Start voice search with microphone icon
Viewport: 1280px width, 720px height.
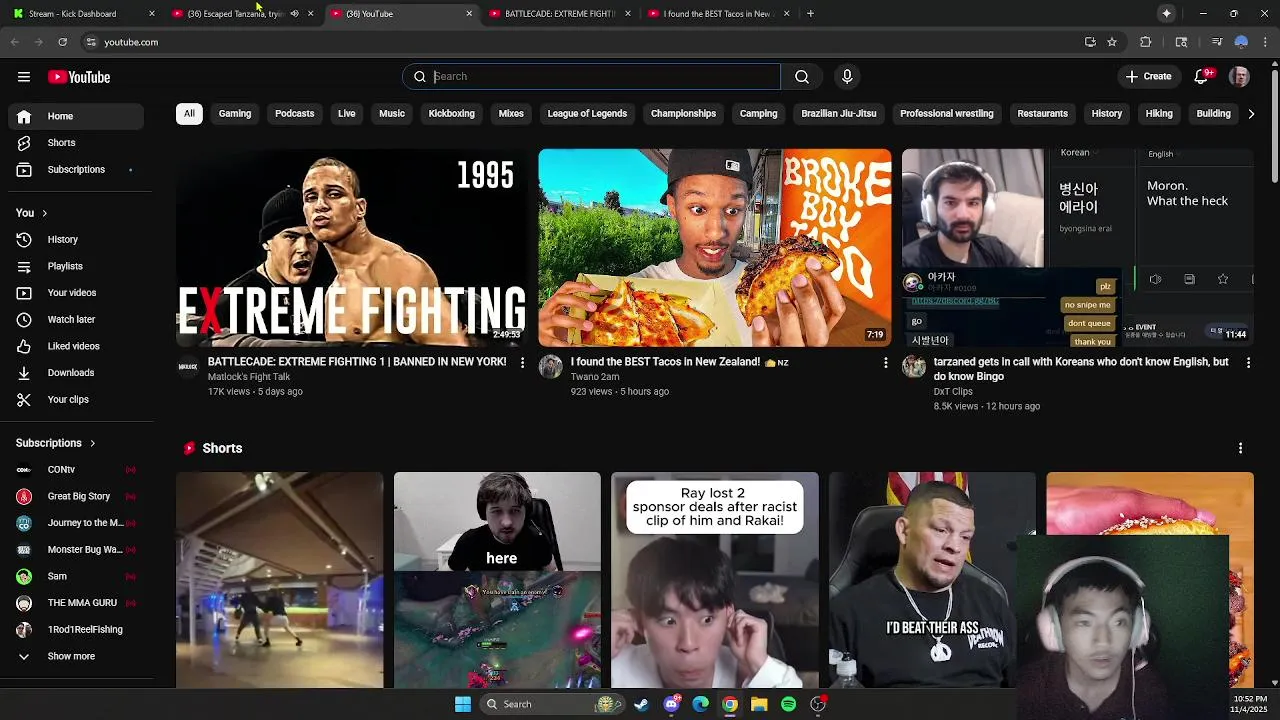pyautogui.click(x=847, y=77)
